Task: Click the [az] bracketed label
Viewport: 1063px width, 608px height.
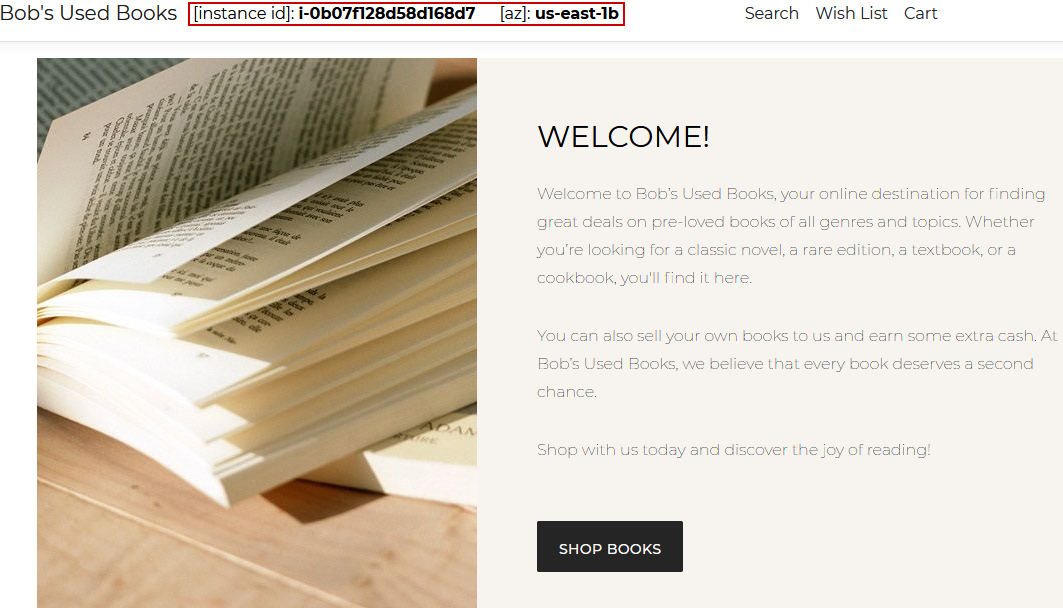Action: pyautogui.click(x=518, y=14)
